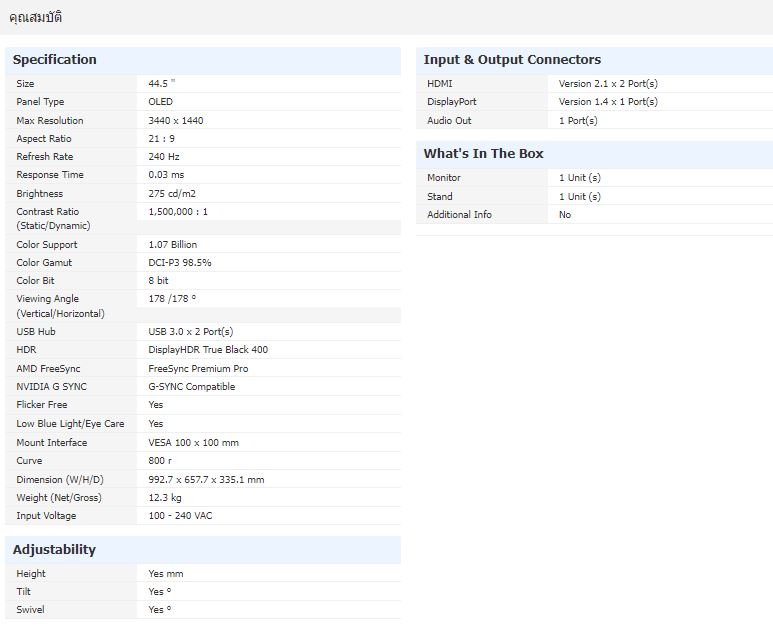
Task: Select the Response Time row label
Action: pos(50,175)
